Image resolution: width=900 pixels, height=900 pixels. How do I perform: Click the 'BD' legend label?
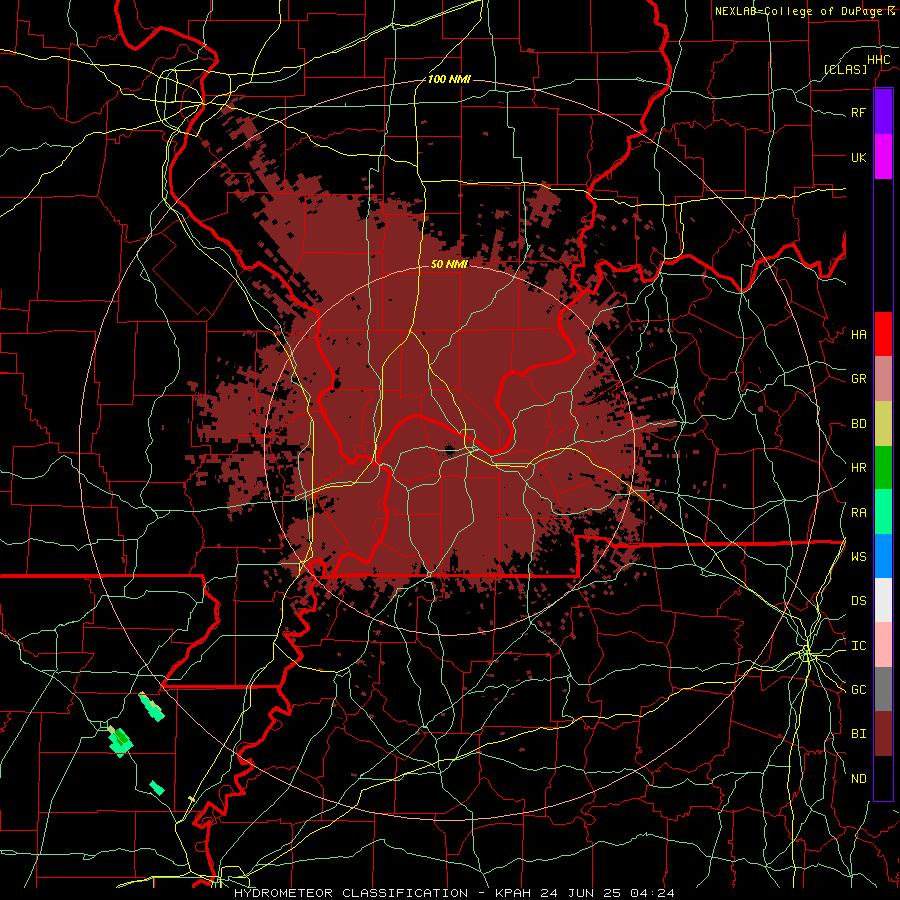pyautogui.click(x=859, y=424)
